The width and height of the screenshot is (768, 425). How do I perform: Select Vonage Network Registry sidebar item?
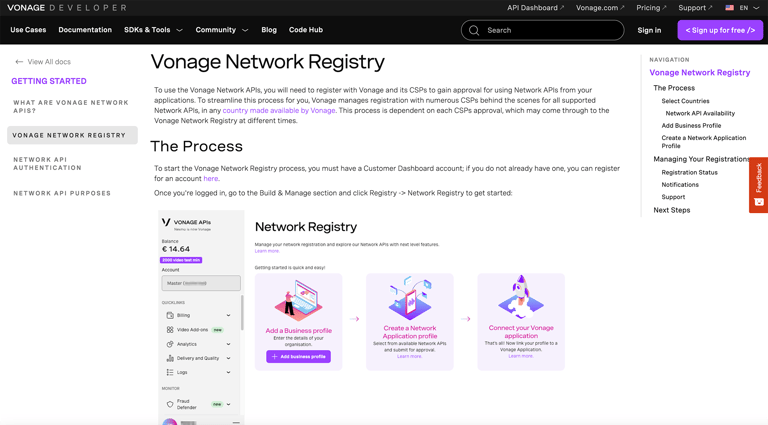[72, 135]
